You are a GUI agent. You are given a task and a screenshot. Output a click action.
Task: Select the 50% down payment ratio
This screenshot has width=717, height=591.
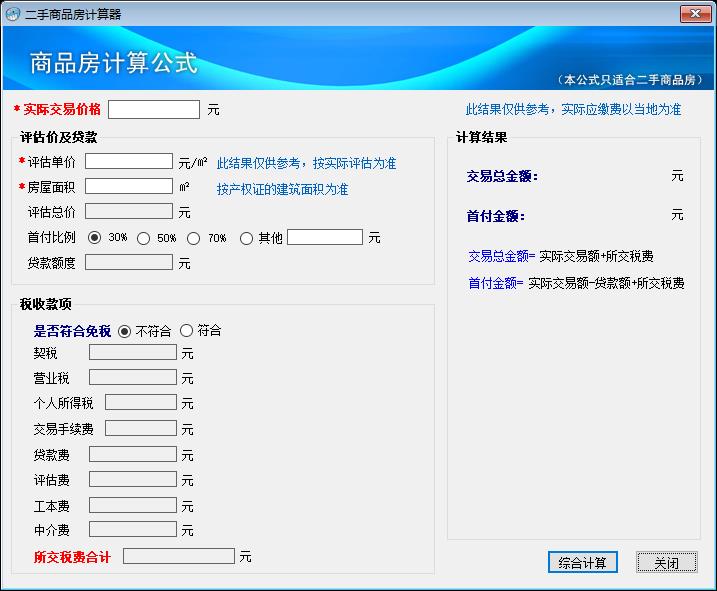[x=144, y=238]
